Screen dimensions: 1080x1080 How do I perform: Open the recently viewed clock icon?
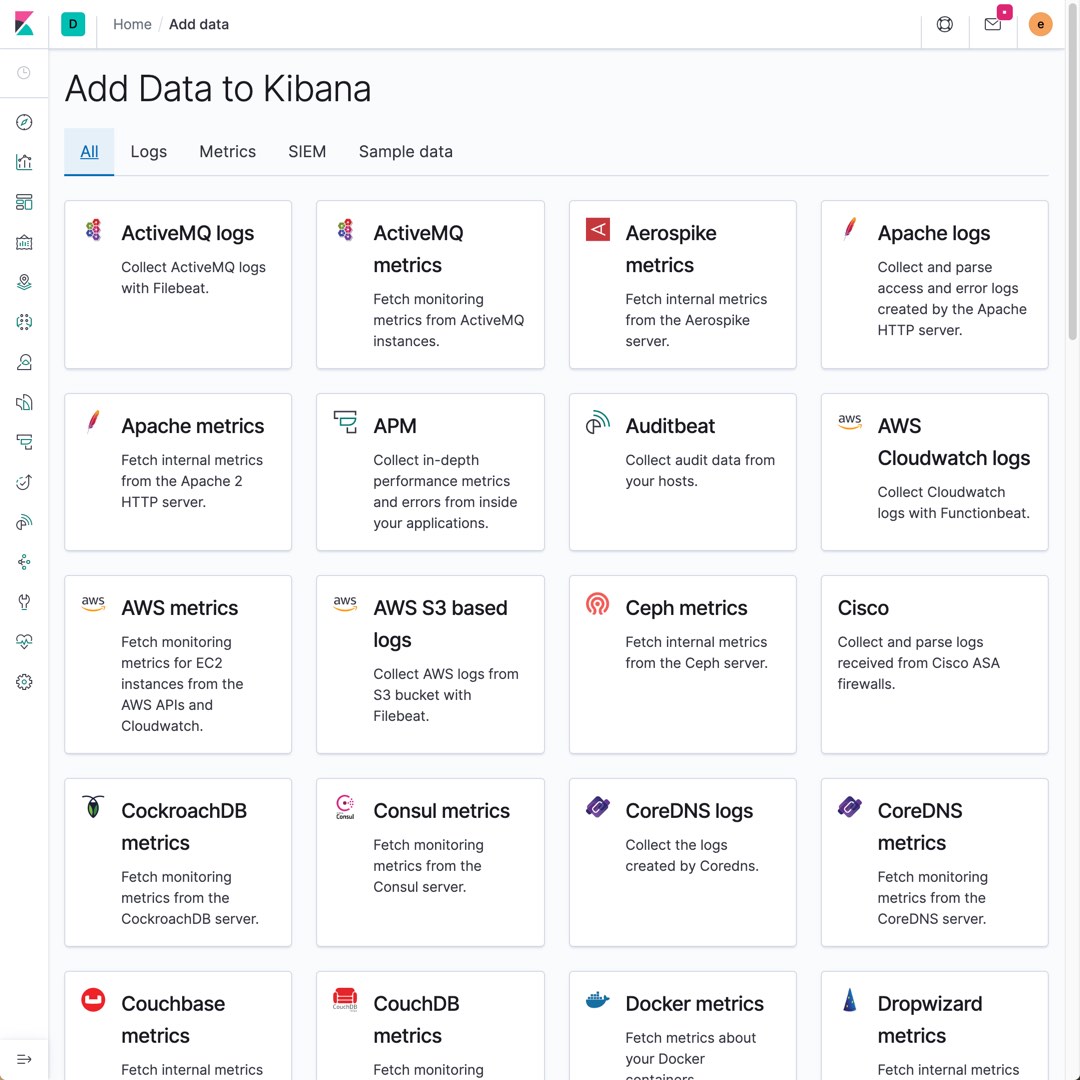pos(24,73)
